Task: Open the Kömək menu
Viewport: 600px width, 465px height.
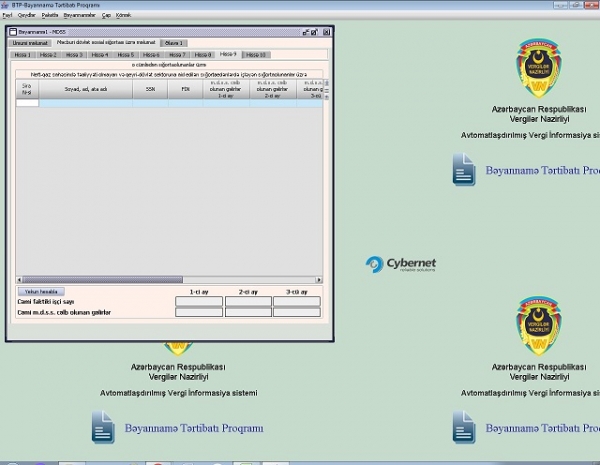Action: point(123,16)
